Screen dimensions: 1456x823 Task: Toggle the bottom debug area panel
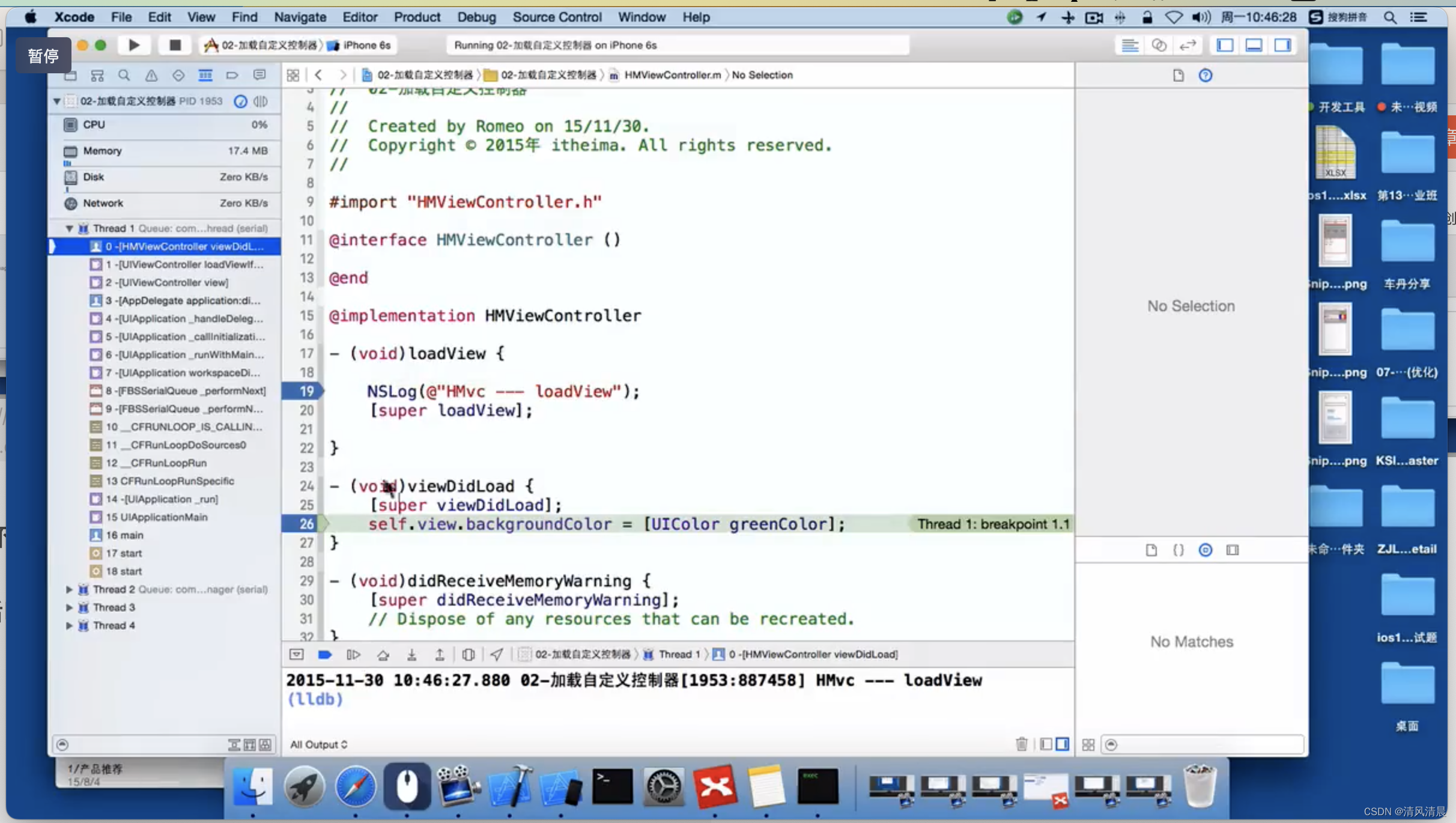pos(1254,45)
